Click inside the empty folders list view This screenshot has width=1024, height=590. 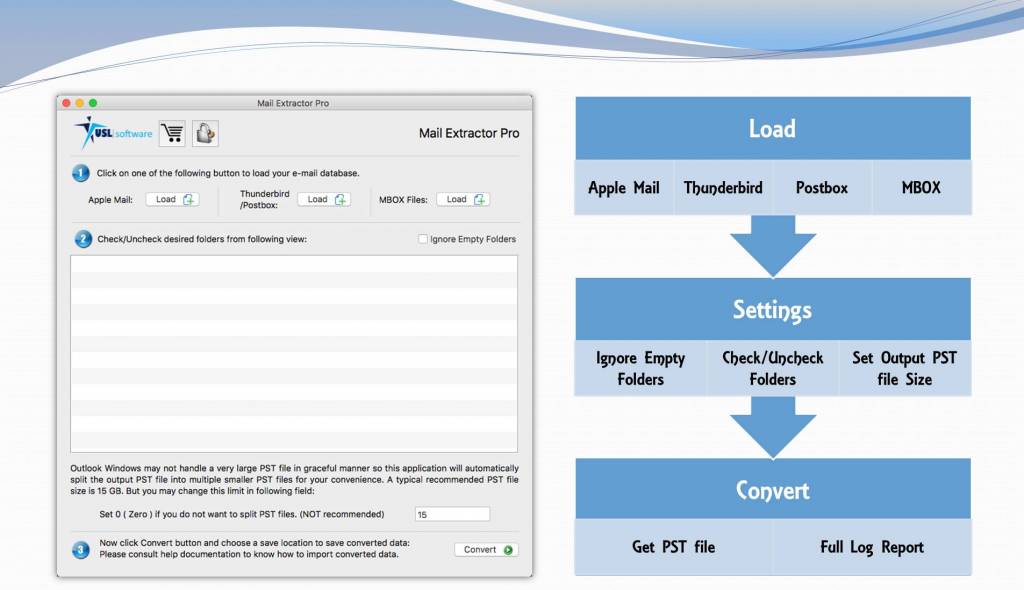pos(293,353)
